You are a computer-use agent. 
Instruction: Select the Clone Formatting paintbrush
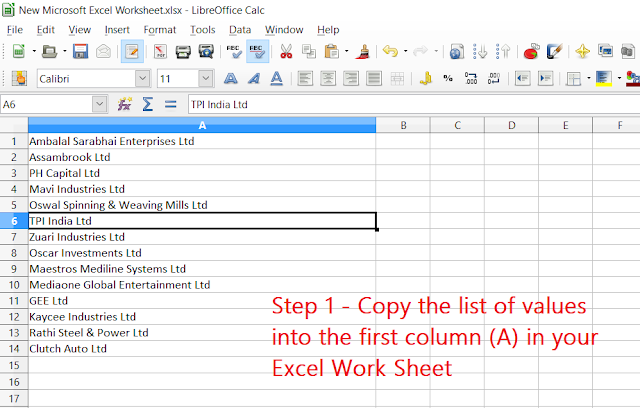coord(362,52)
